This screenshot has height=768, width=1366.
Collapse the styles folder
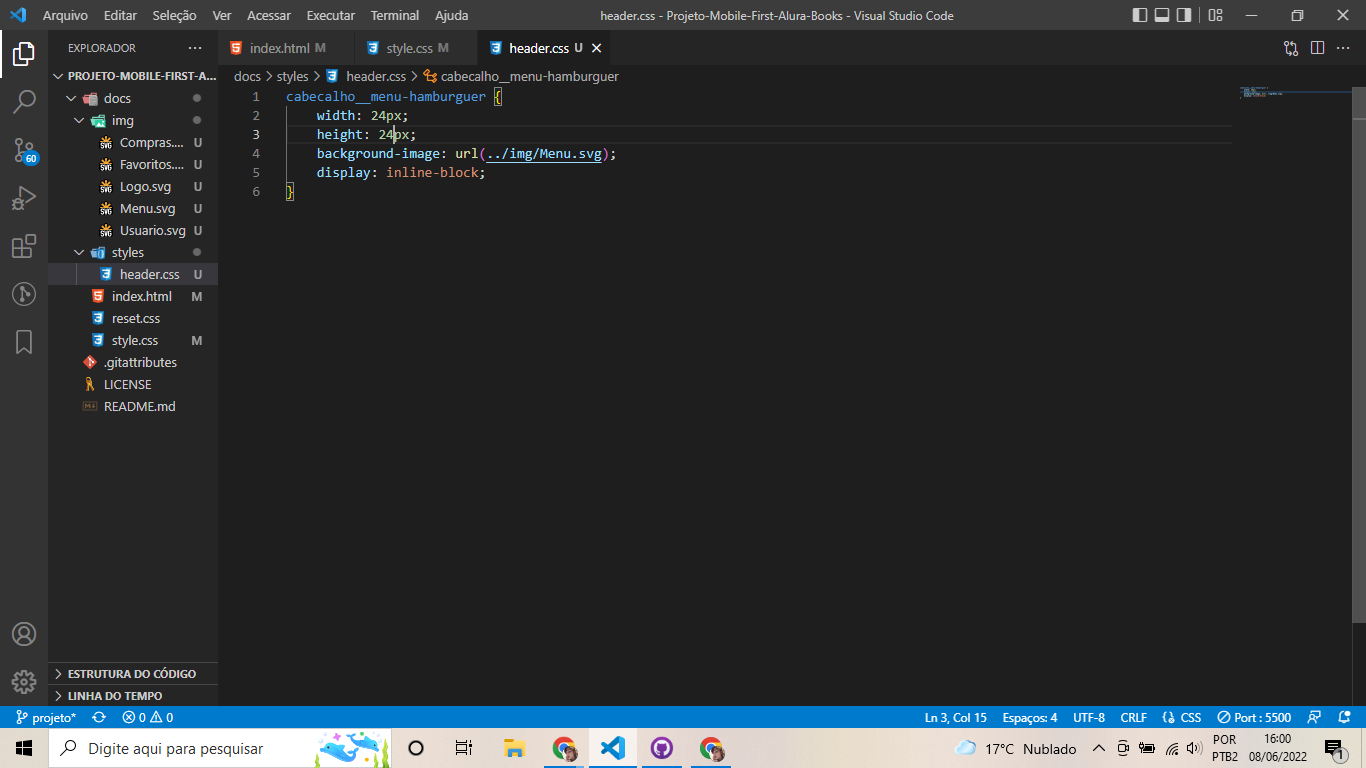[x=133, y=252]
